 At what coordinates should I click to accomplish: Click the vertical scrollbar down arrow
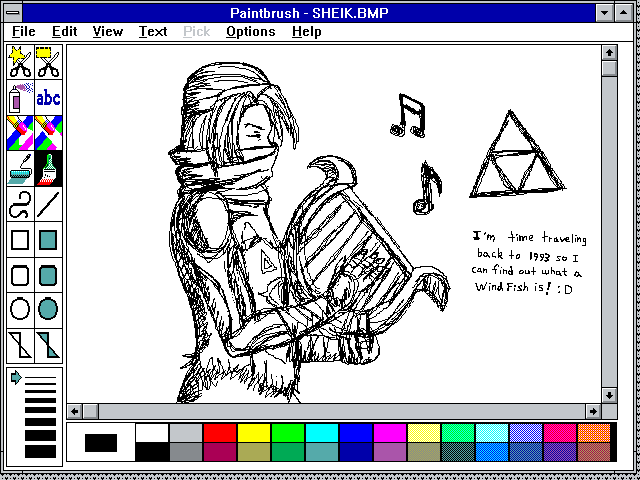[609, 395]
